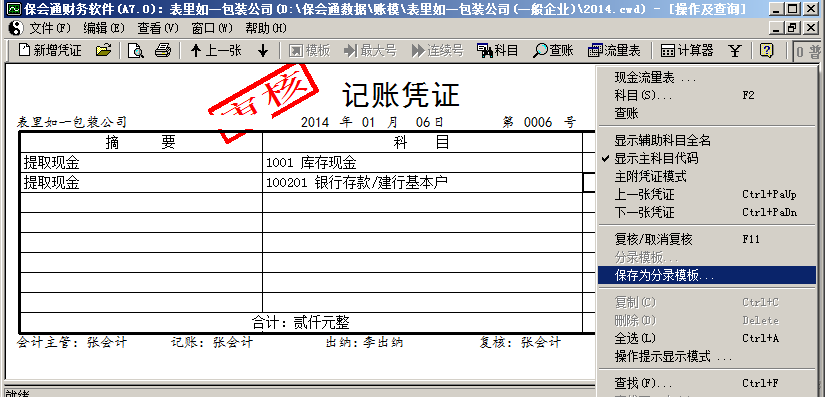Click the 合计：贰仟元整 total row
The height and width of the screenshot is (397, 825).
(301, 322)
